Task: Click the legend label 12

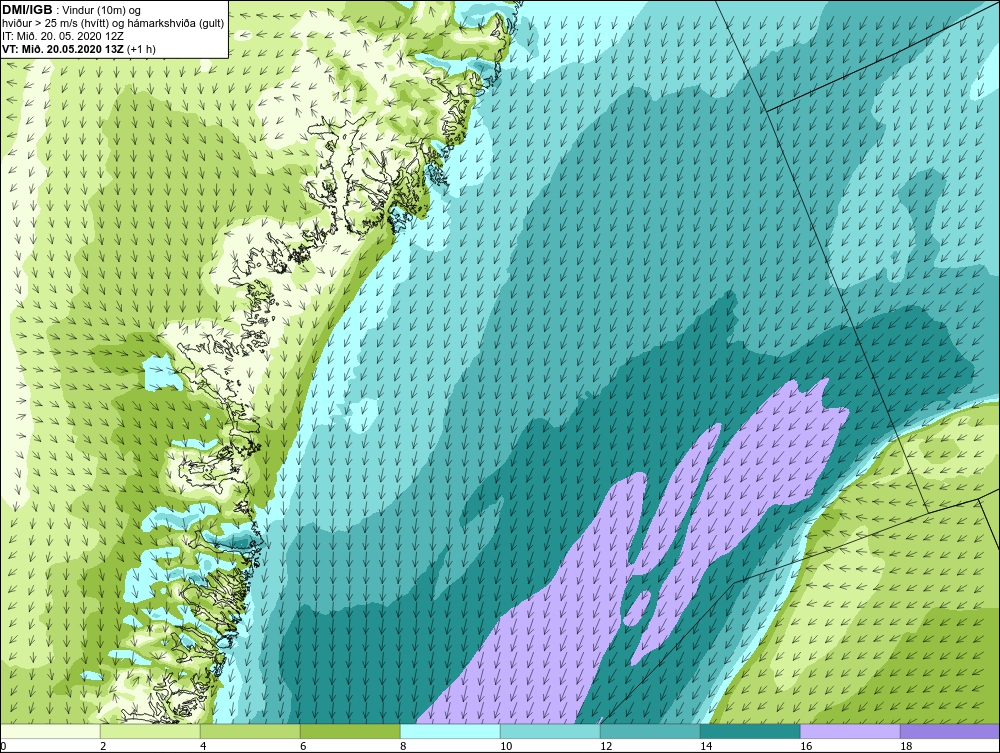Action: (606, 746)
